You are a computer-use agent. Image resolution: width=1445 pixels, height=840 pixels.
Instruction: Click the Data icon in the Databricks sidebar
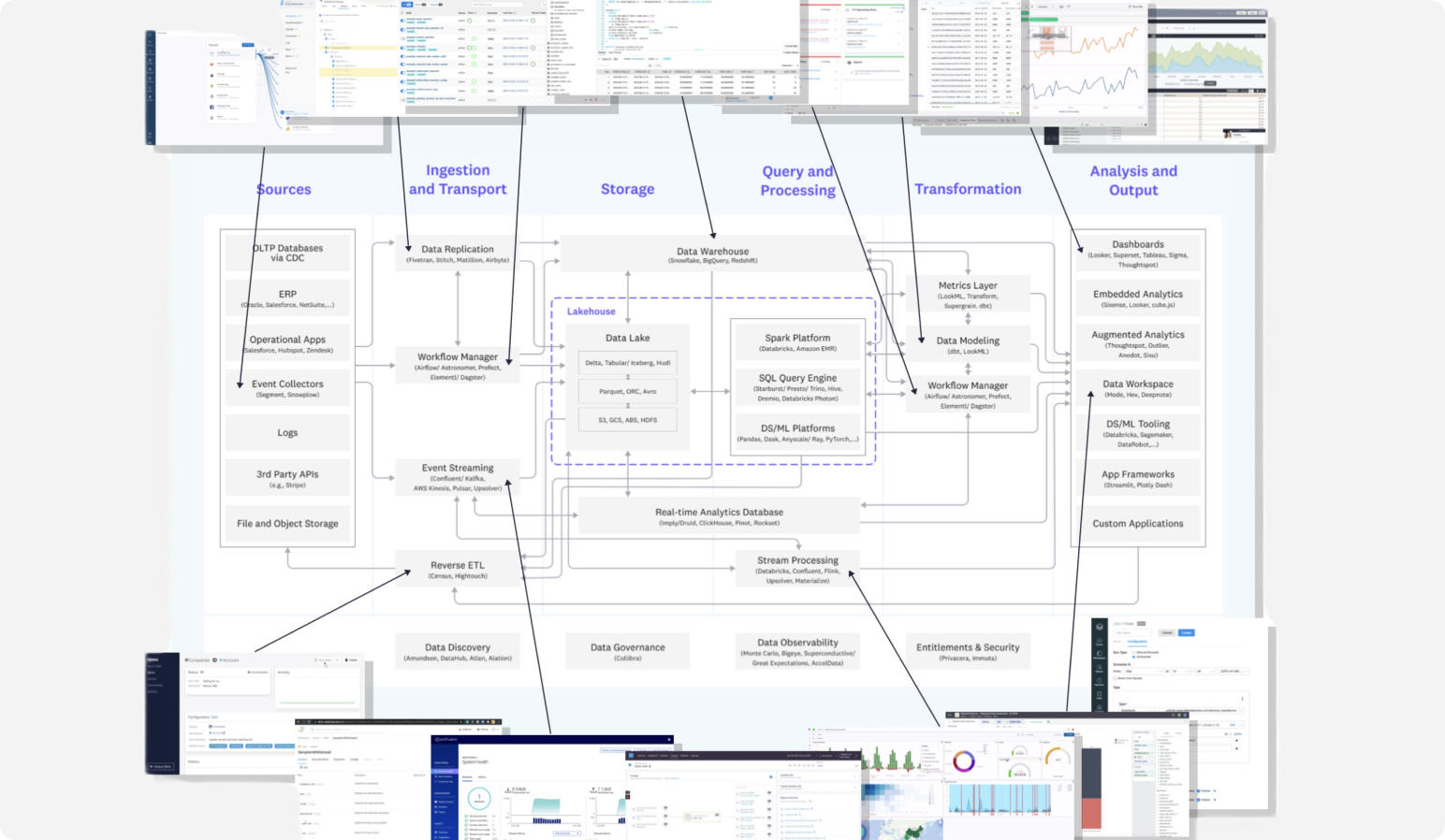1100,695
